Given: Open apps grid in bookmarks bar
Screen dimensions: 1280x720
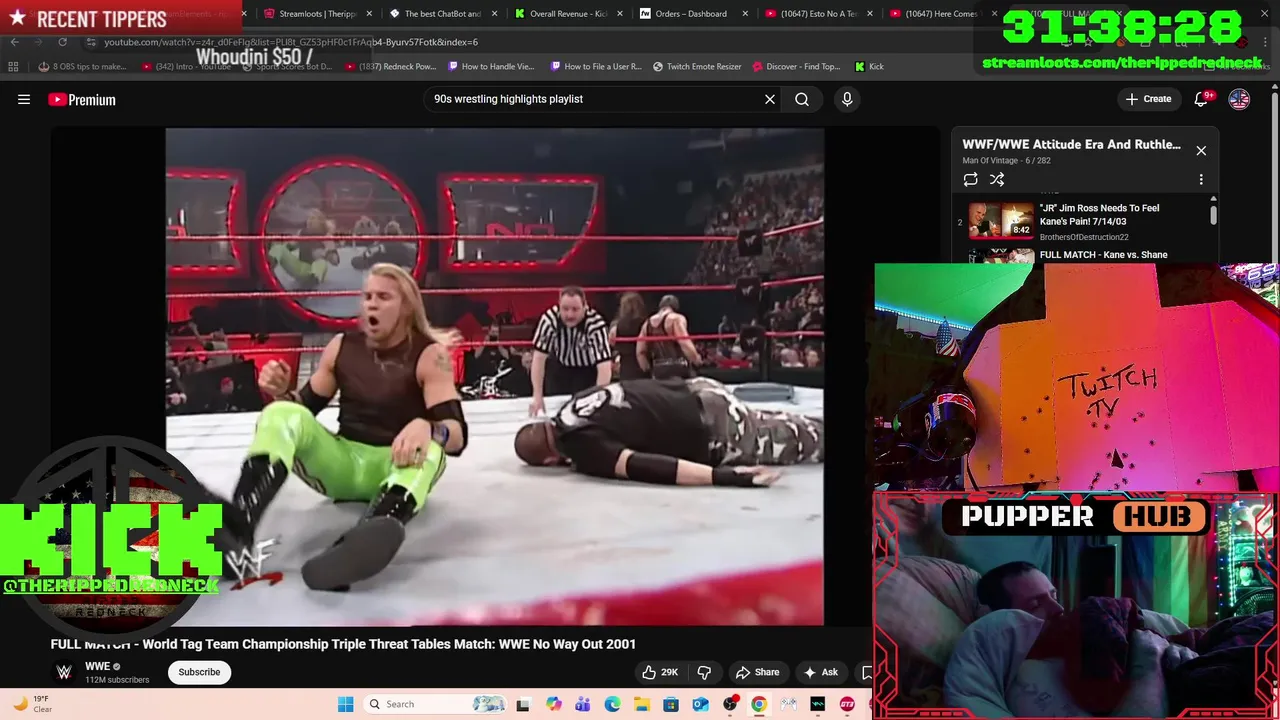Looking at the screenshot, I should point(13,66).
